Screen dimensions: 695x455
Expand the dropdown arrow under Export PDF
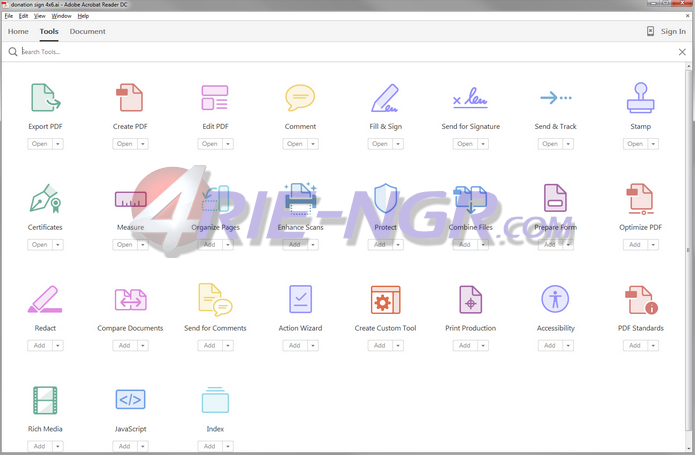(x=58, y=144)
